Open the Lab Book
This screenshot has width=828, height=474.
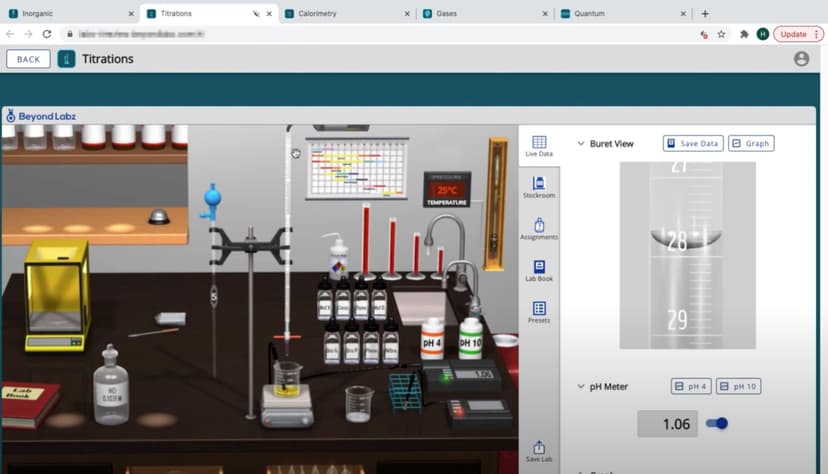tap(539, 270)
